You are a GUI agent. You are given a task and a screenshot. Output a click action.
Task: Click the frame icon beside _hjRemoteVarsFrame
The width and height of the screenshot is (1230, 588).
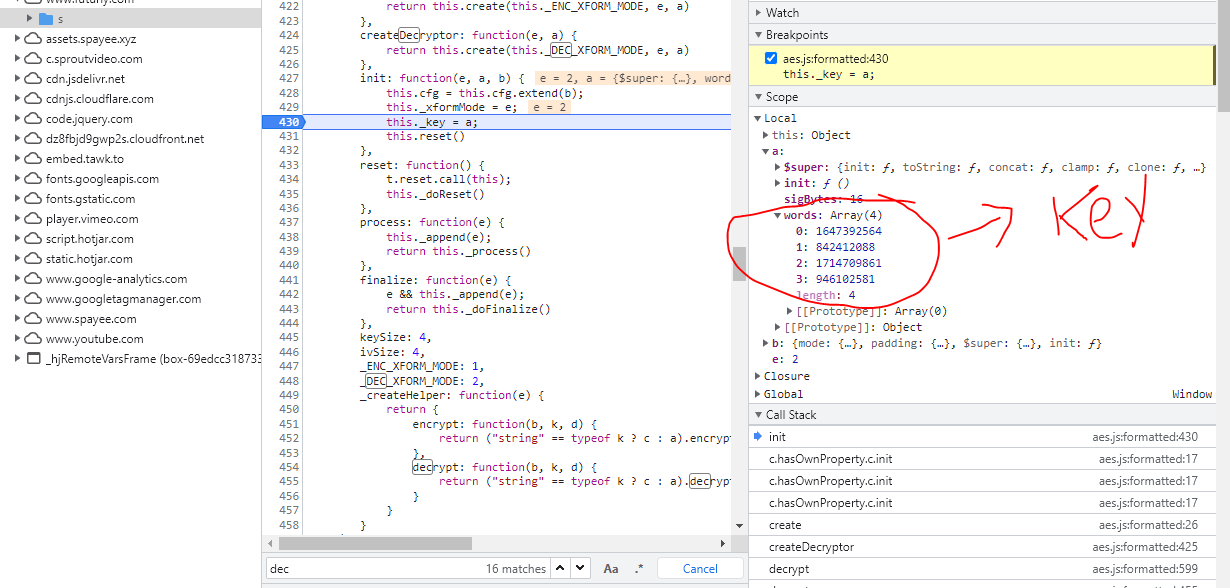(x=34, y=359)
